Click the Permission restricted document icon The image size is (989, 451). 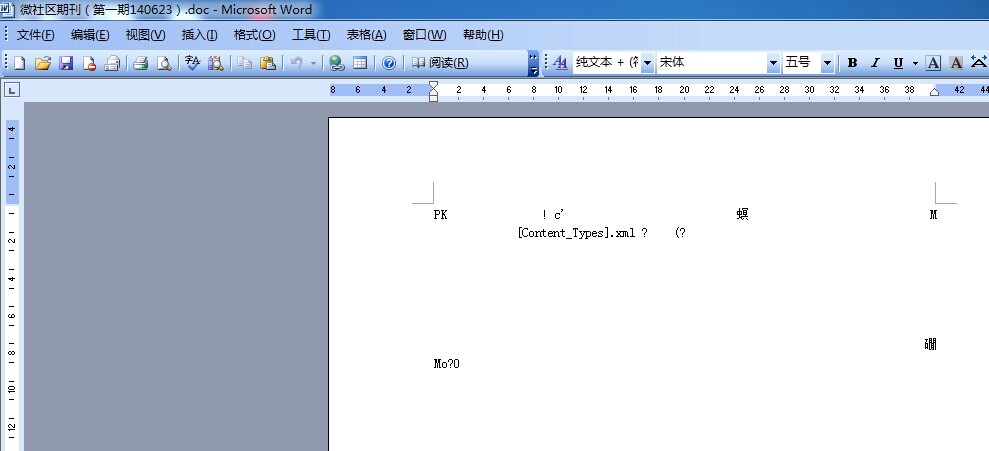[90, 63]
